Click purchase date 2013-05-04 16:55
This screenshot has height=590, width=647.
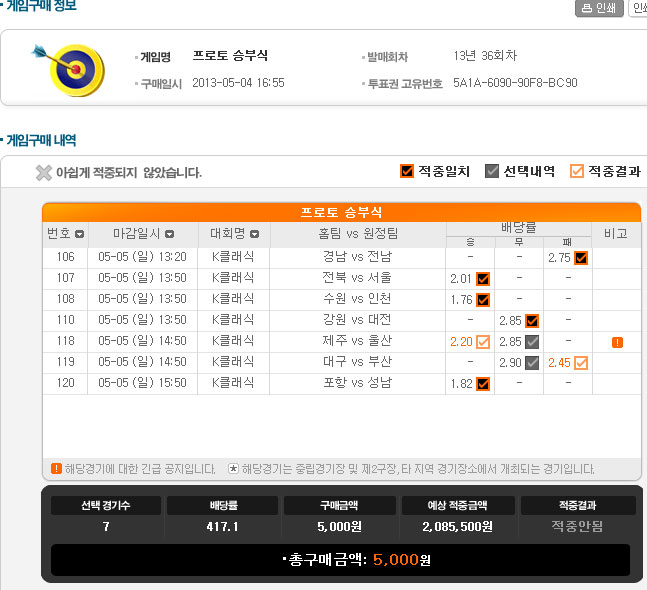[x=238, y=83]
